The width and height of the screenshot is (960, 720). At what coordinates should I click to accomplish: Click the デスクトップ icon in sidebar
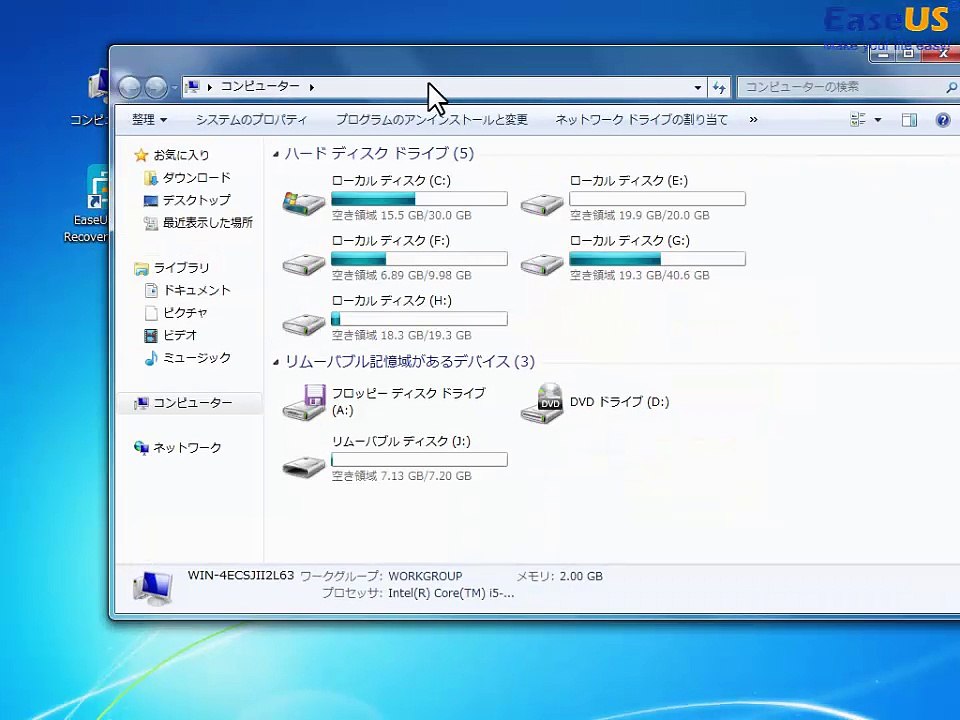[x=151, y=200]
